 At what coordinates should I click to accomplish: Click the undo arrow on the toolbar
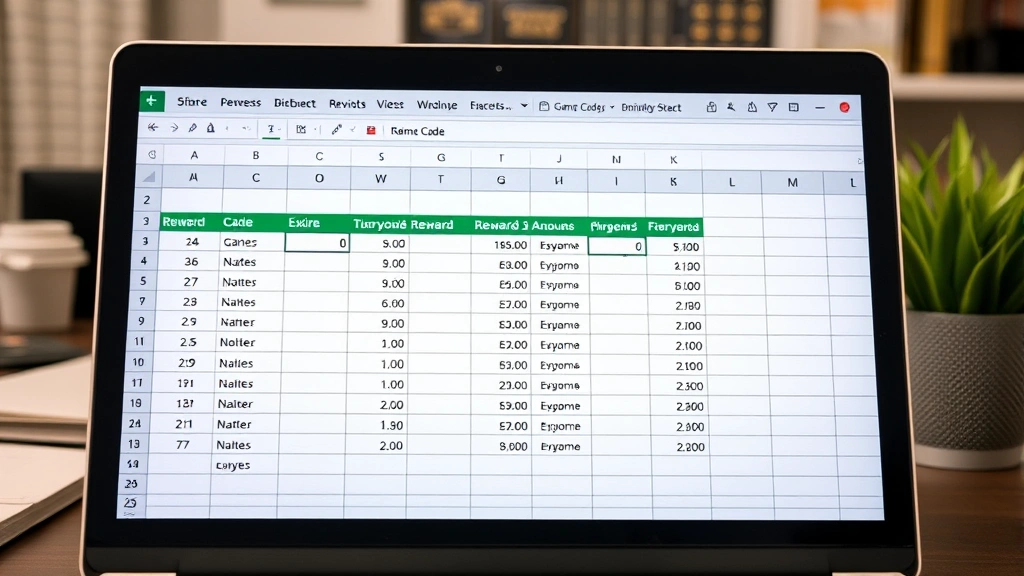pos(152,129)
